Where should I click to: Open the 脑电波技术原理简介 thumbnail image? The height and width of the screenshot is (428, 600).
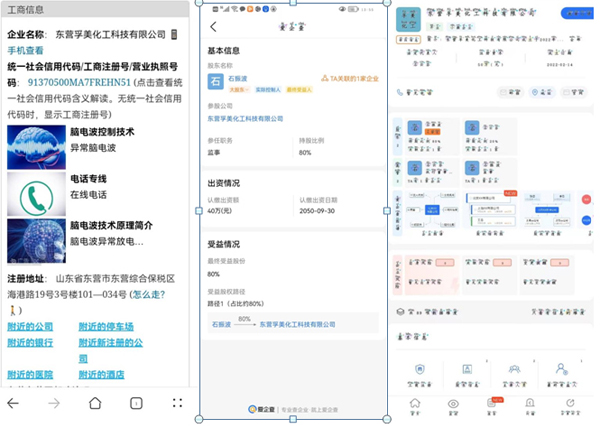click(36, 241)
